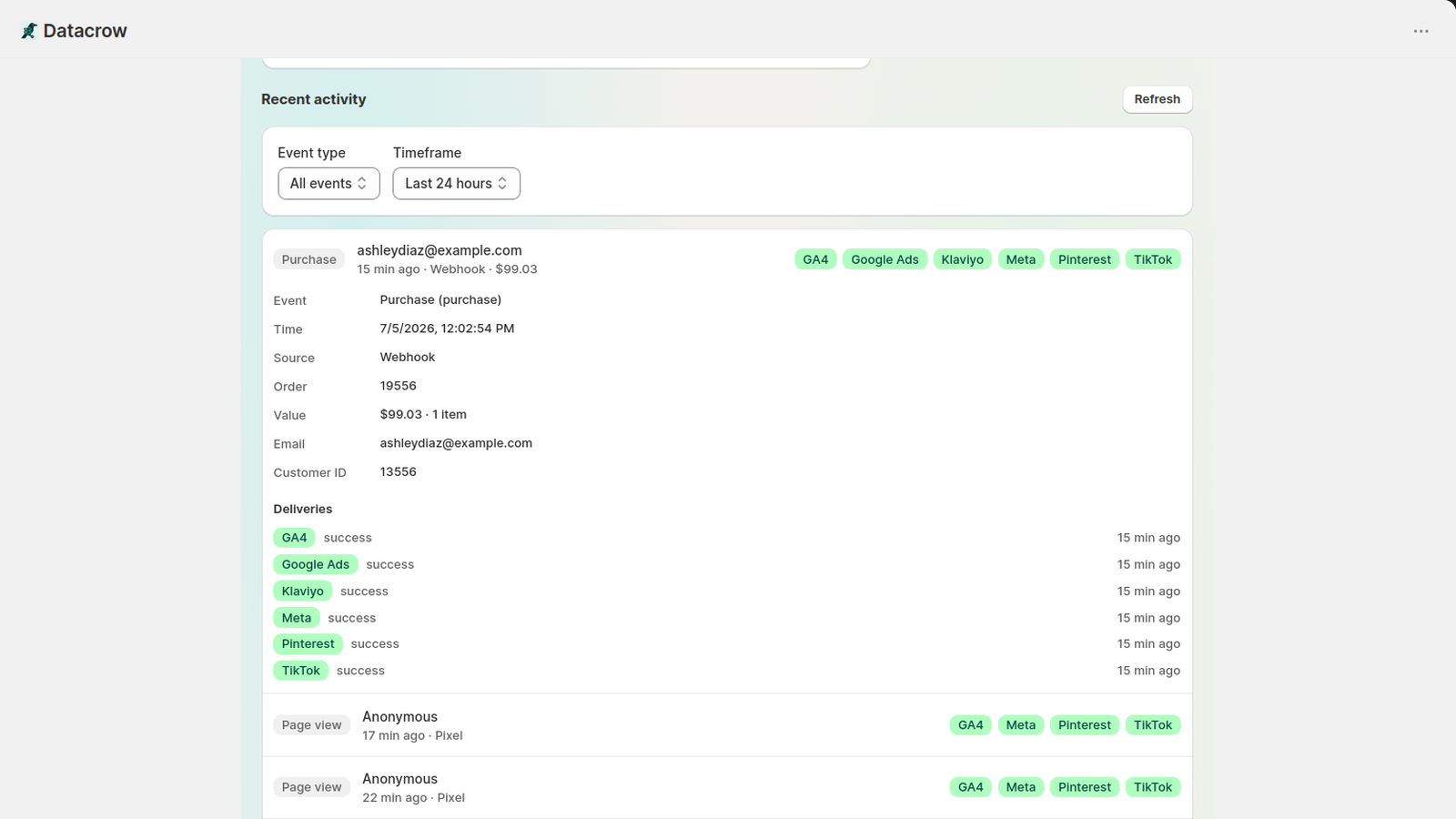The width and height of the screenshot is (1456, 819).
Task: Click the "15 min ago · Webhook · $99.03" summary line
Action: 447,269
